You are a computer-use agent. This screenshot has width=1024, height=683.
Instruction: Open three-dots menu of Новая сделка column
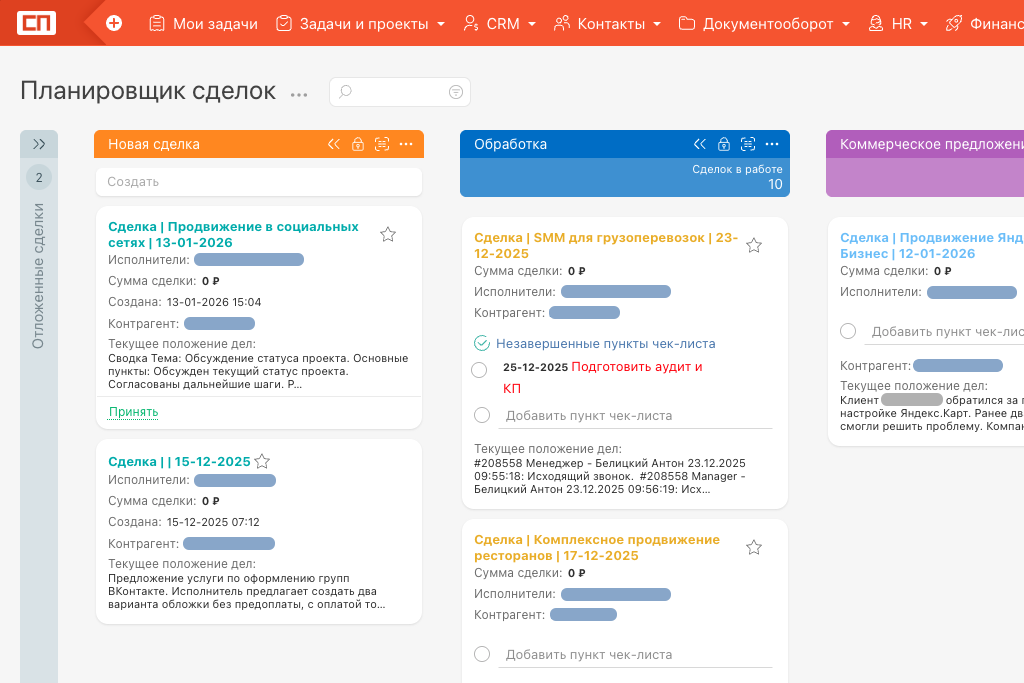[406, 144]
